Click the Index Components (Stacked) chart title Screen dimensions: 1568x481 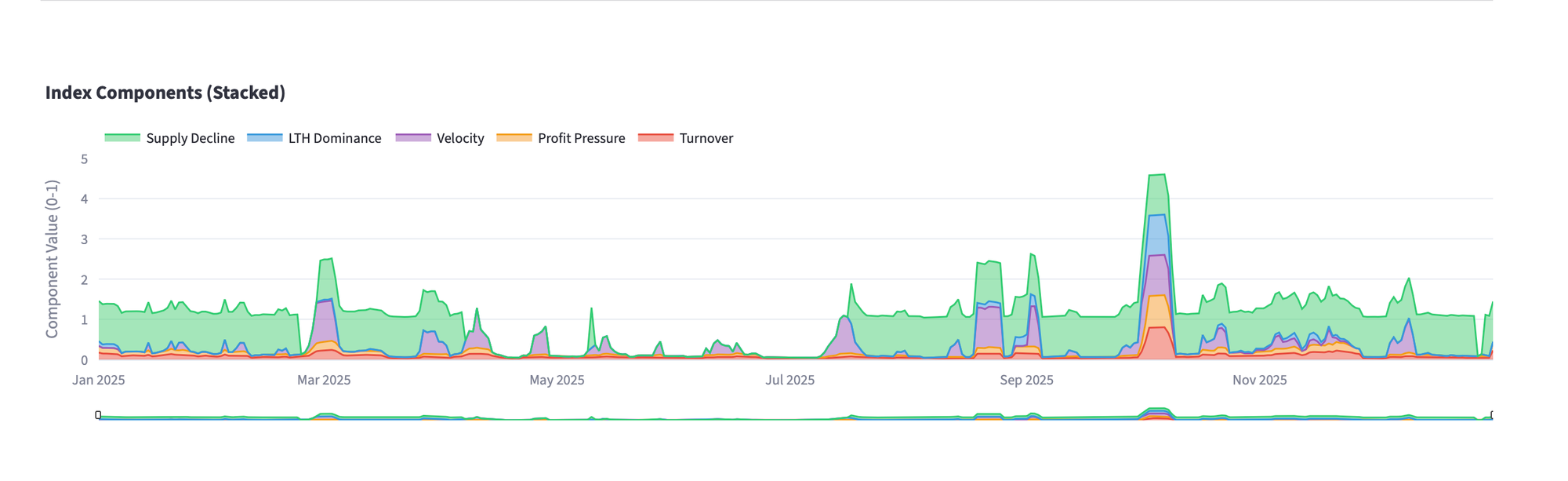[165, 93]
